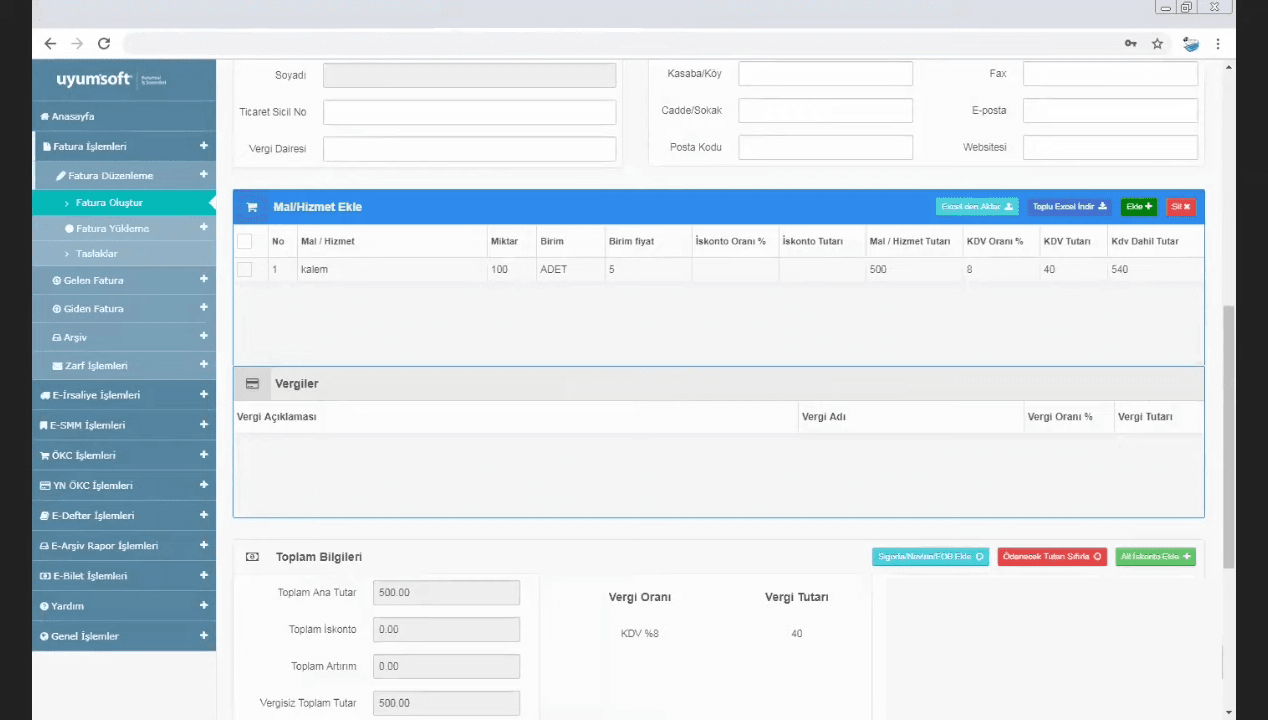Click the shopping cart icon in Mal/Hizmet Ekle
This screenshot has width=1268, height=720.
point(252,207)
